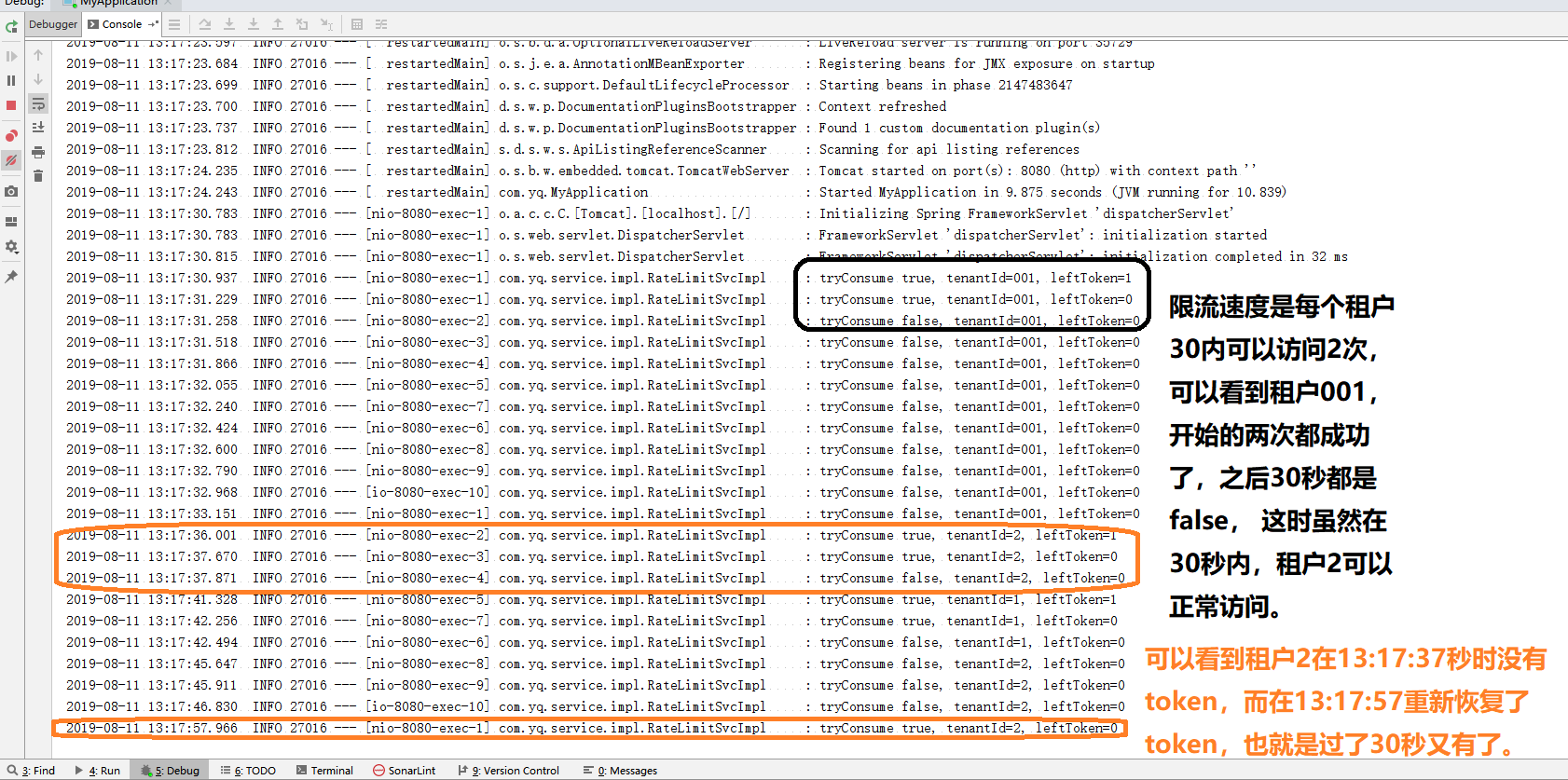Viewport: 1568px width, 780px height.
Task: Open debug settings gear dropdown
Action: click(x=11, y=247)
